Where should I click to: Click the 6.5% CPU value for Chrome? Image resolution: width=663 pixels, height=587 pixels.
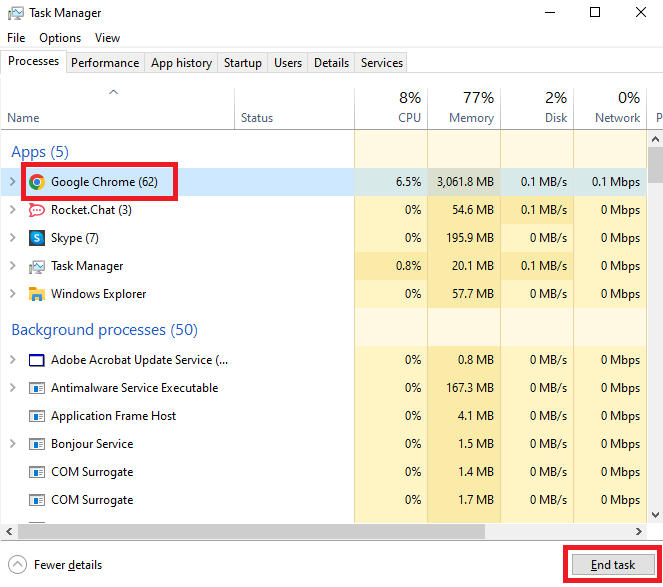408,182
